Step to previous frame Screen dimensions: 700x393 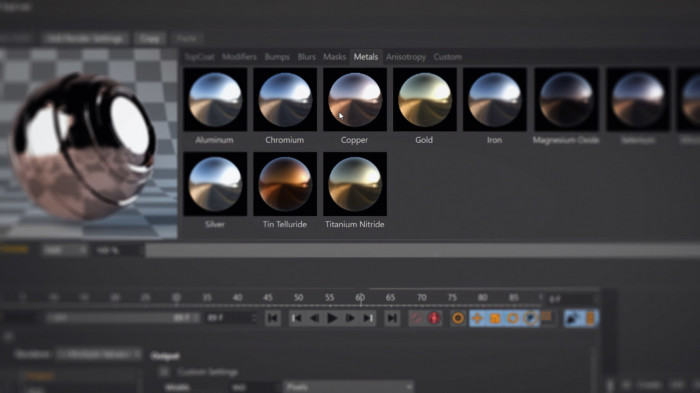tap(314, 318)
